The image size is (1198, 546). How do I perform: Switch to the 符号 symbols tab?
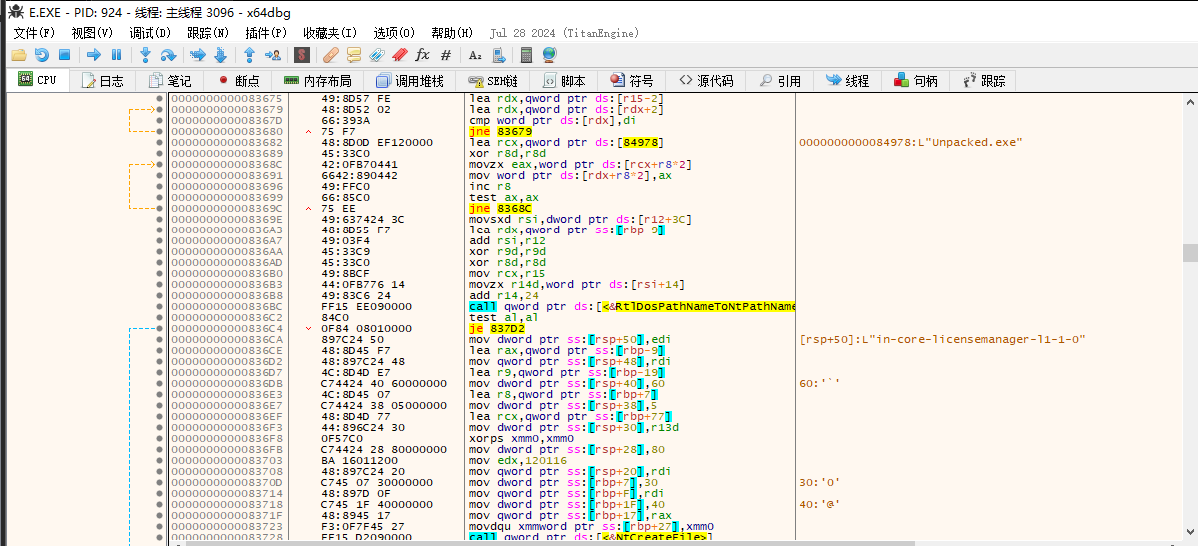click(x=632, y=81)
